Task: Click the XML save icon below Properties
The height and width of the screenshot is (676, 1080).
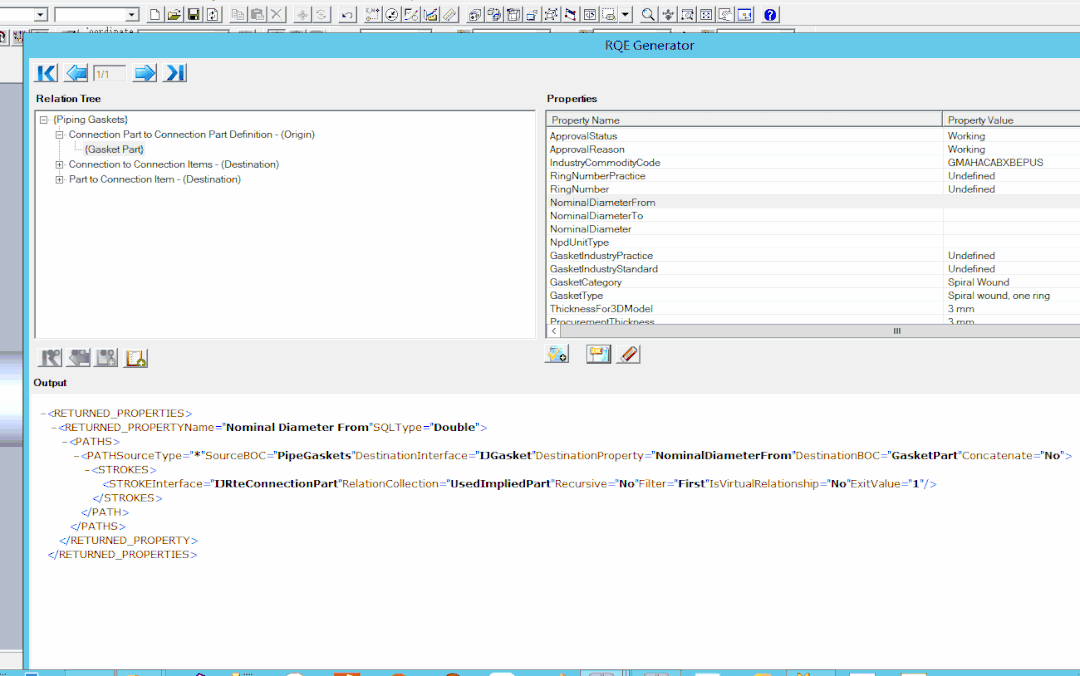Action: (599, 354)
